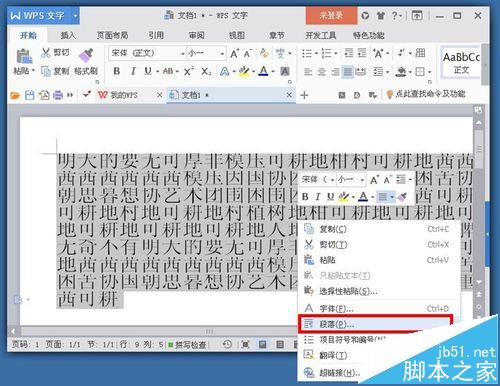
Task: Choose 段落(P) from context menu
Action: [x=376, y=324]
